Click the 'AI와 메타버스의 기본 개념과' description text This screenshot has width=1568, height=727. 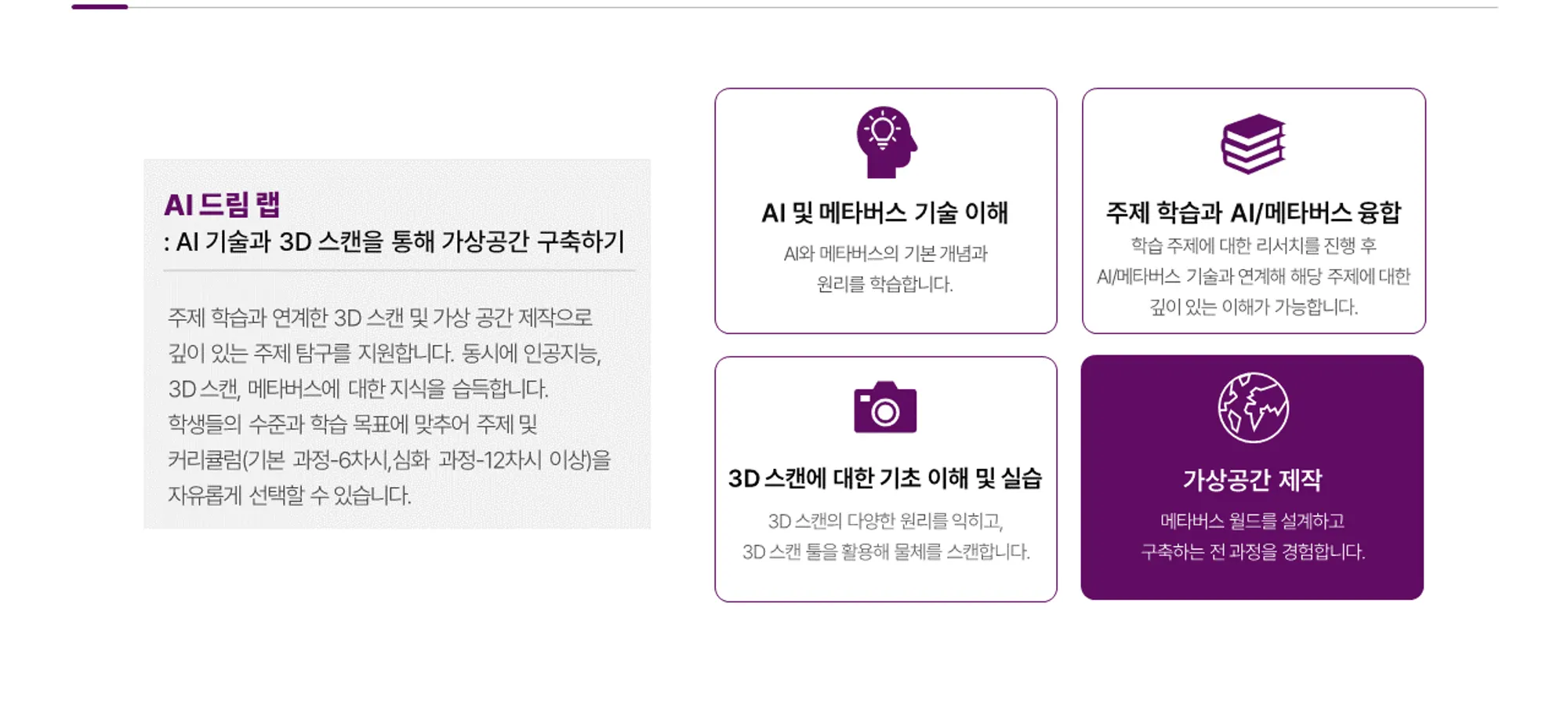885,254
